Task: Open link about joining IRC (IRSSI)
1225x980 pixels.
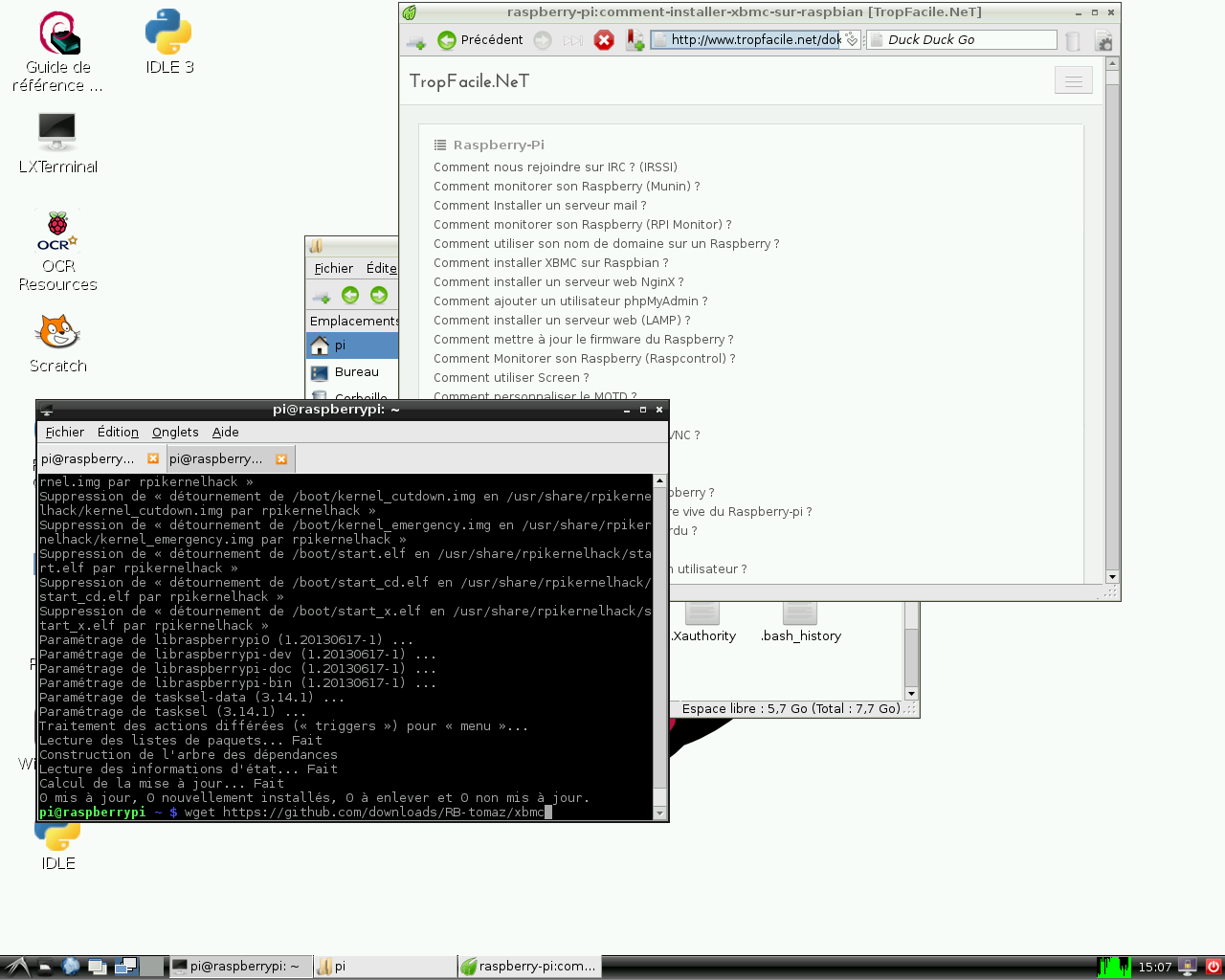Action: click(x=555, y=167)
